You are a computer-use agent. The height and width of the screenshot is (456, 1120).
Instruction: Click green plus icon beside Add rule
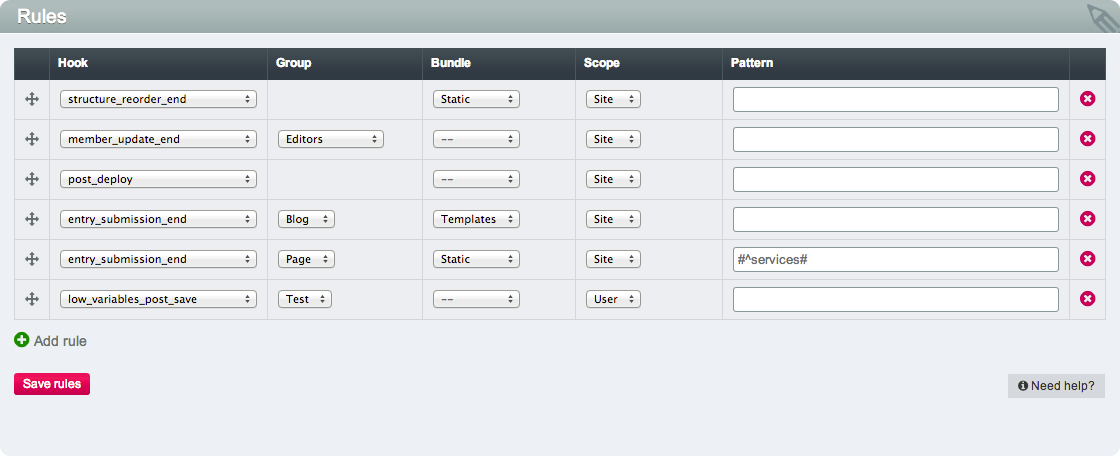click(22, 341)
